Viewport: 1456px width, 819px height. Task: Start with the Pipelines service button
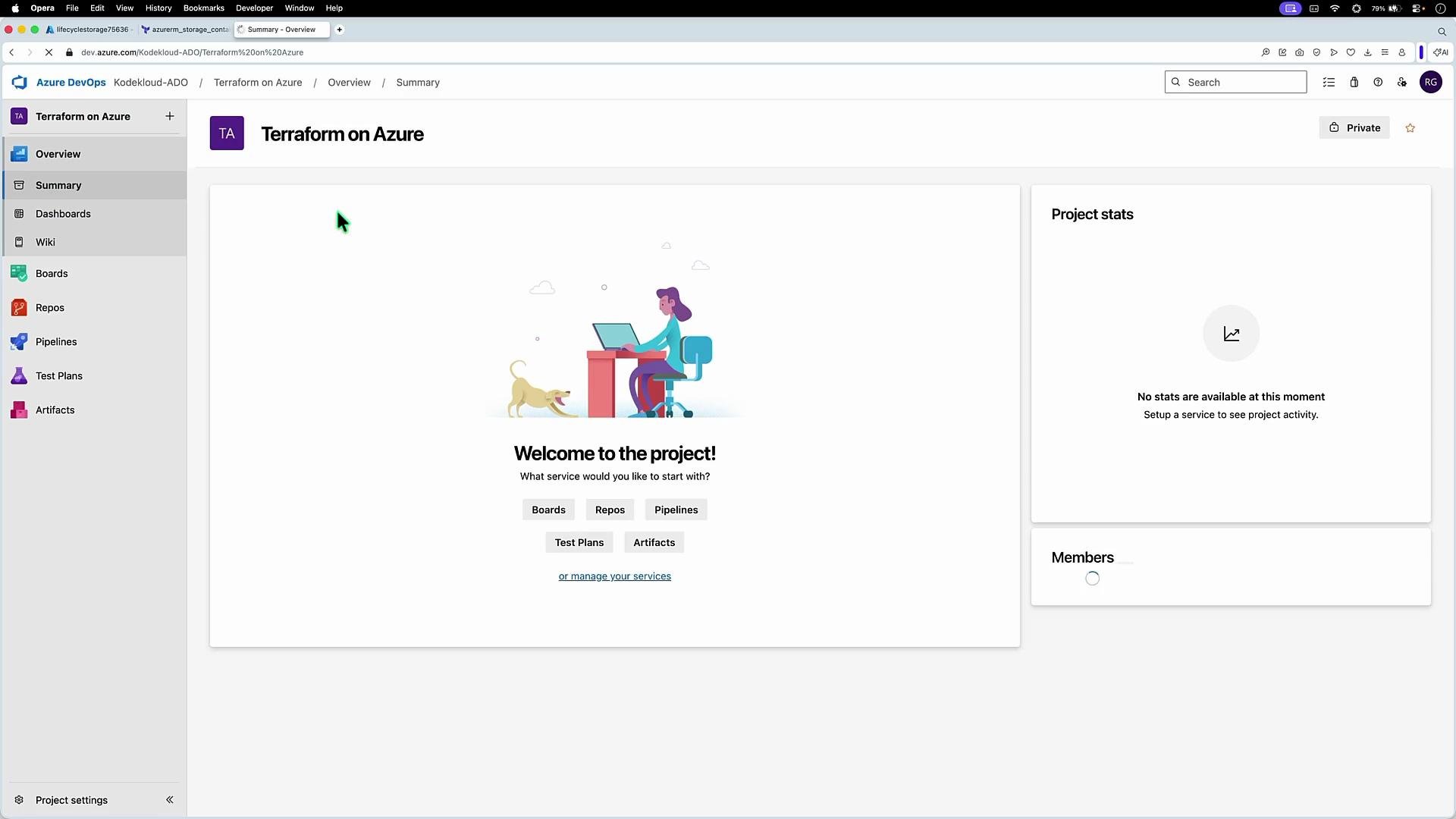point(676,510)
